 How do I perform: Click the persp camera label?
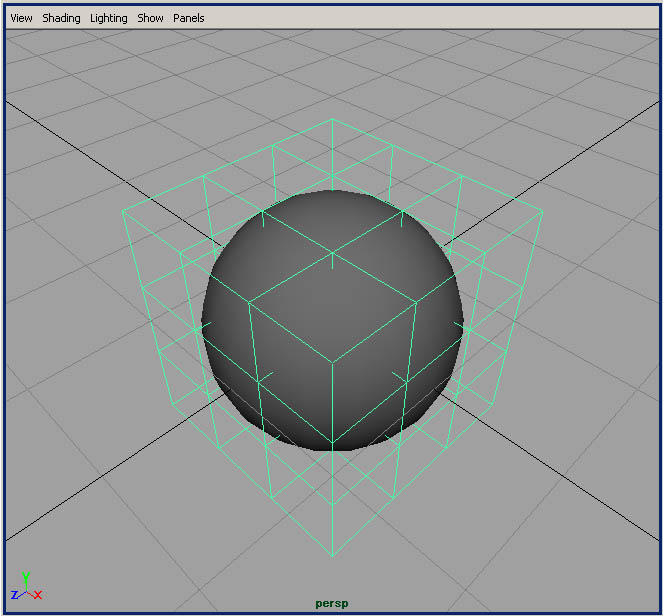click(x=332, y=603)
